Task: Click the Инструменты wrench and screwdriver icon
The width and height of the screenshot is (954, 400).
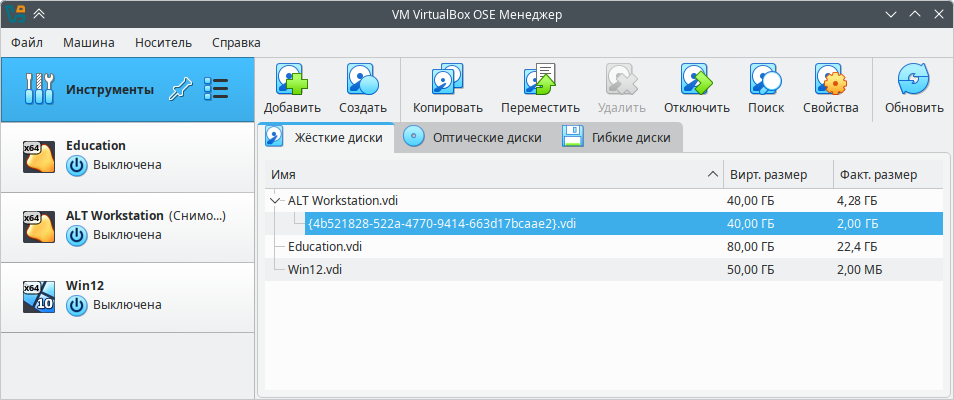Action: click(x=40, y=89)
